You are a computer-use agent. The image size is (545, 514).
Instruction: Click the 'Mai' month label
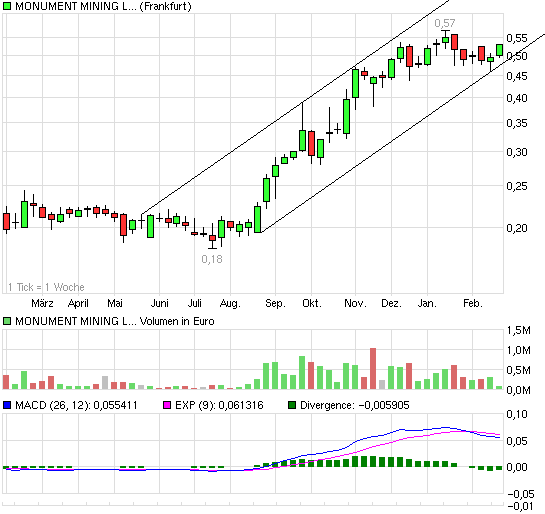point(115,303)
